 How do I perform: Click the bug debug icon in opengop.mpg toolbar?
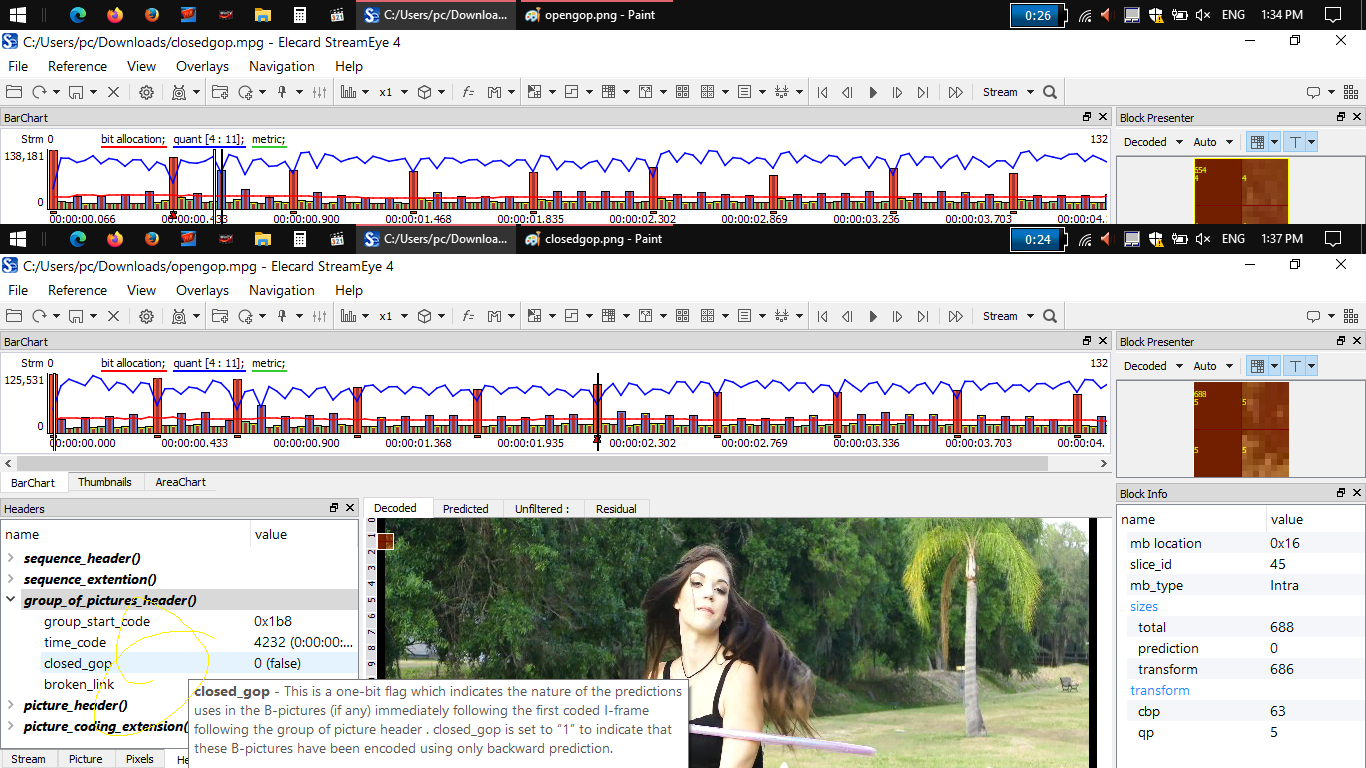tap(179, 316)
